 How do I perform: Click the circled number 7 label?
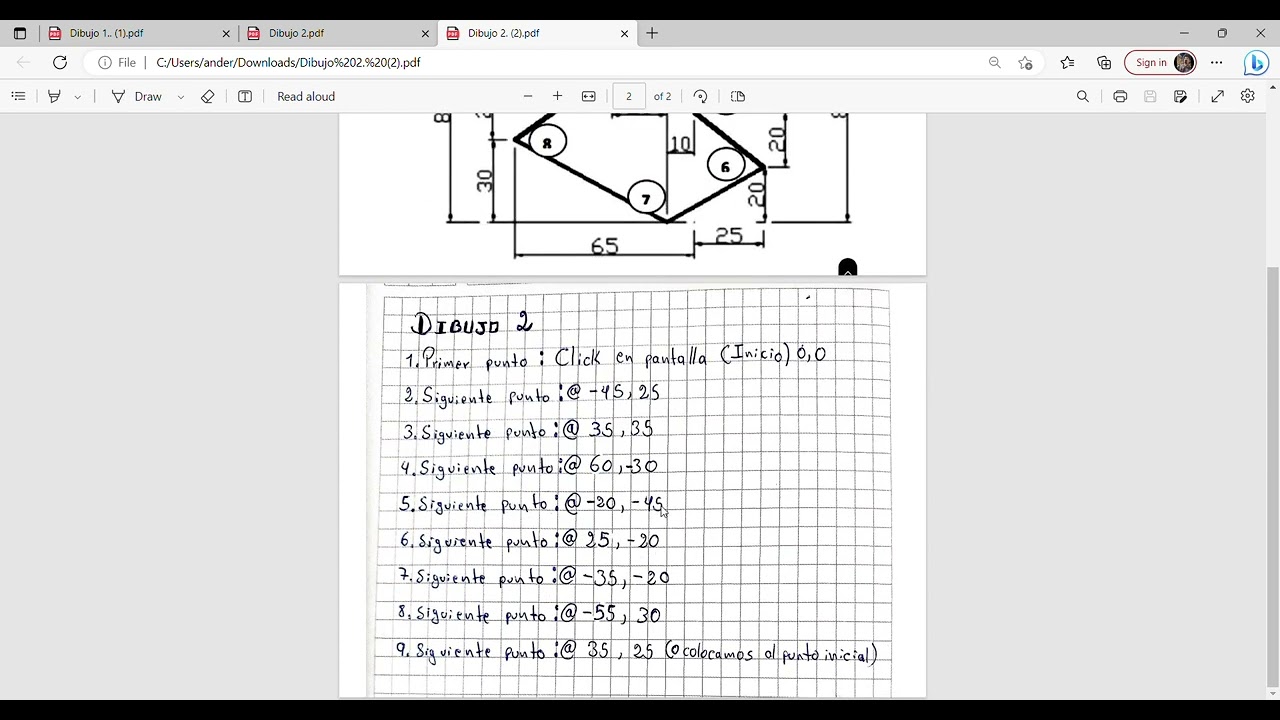pos(646,199)
